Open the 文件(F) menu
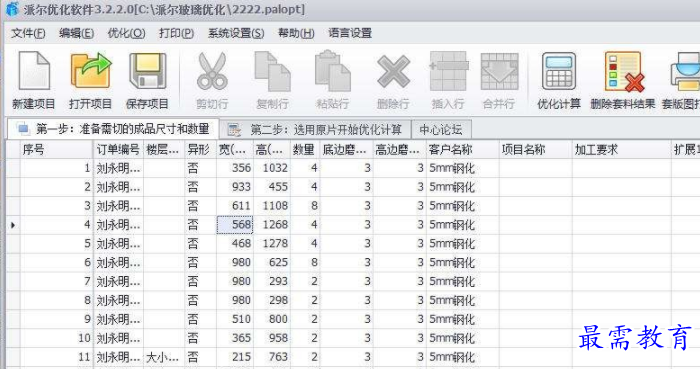Screen dimensions: 700x369 pyautogui.click(x=28, y=33)
